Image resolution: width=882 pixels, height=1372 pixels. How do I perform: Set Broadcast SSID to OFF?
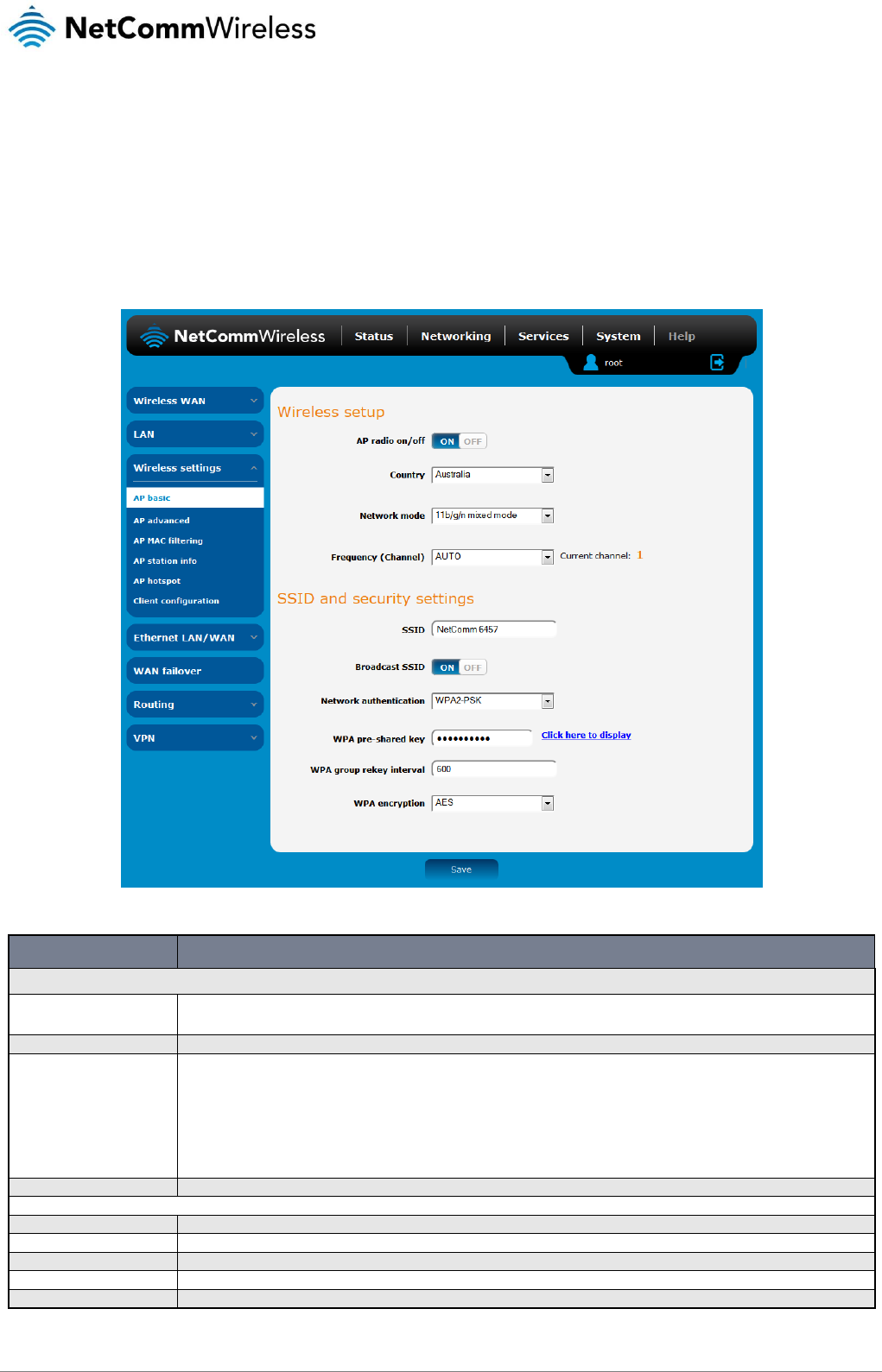(473, 667)
